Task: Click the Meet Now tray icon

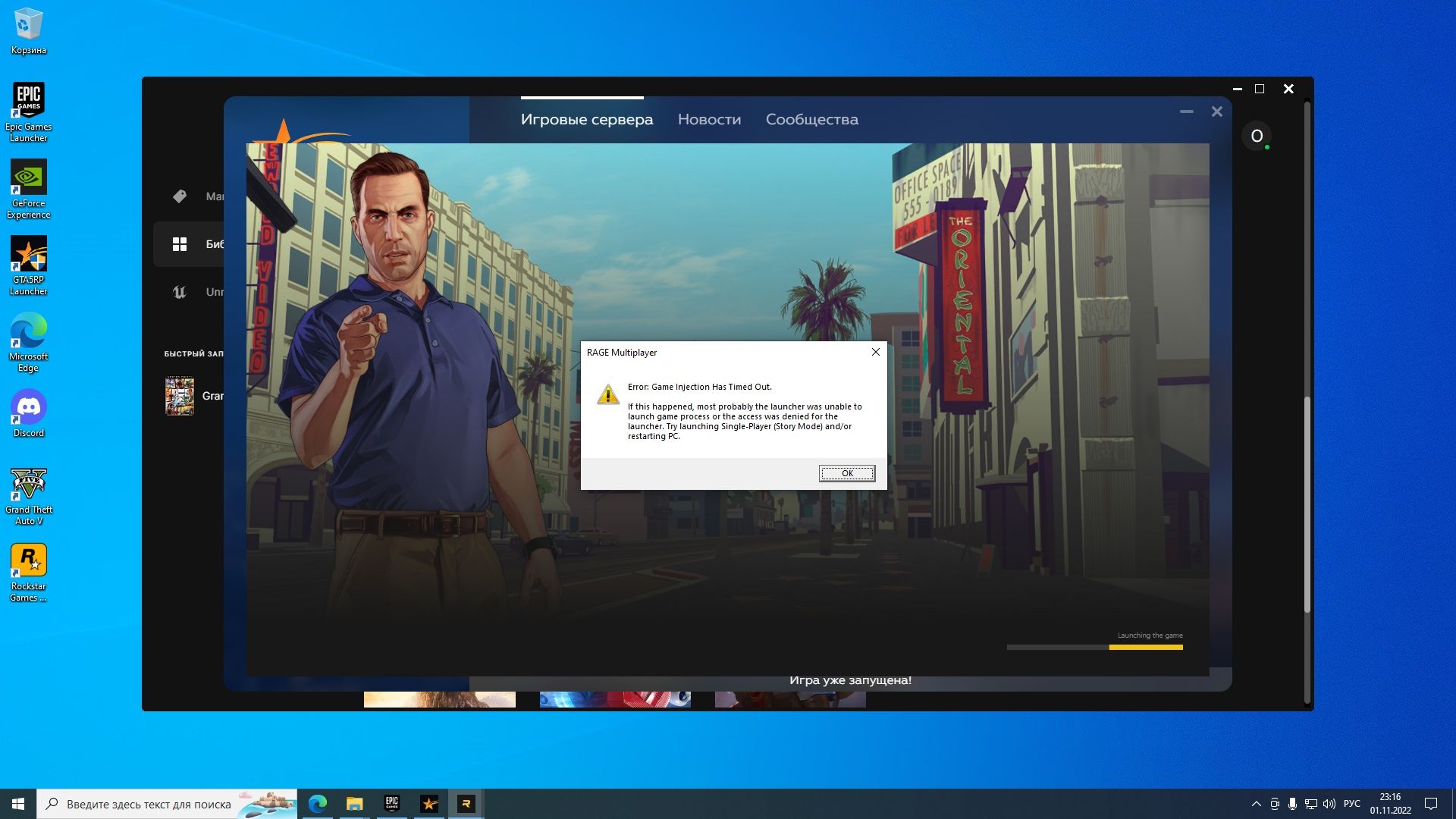Action: pos(1275,804)
